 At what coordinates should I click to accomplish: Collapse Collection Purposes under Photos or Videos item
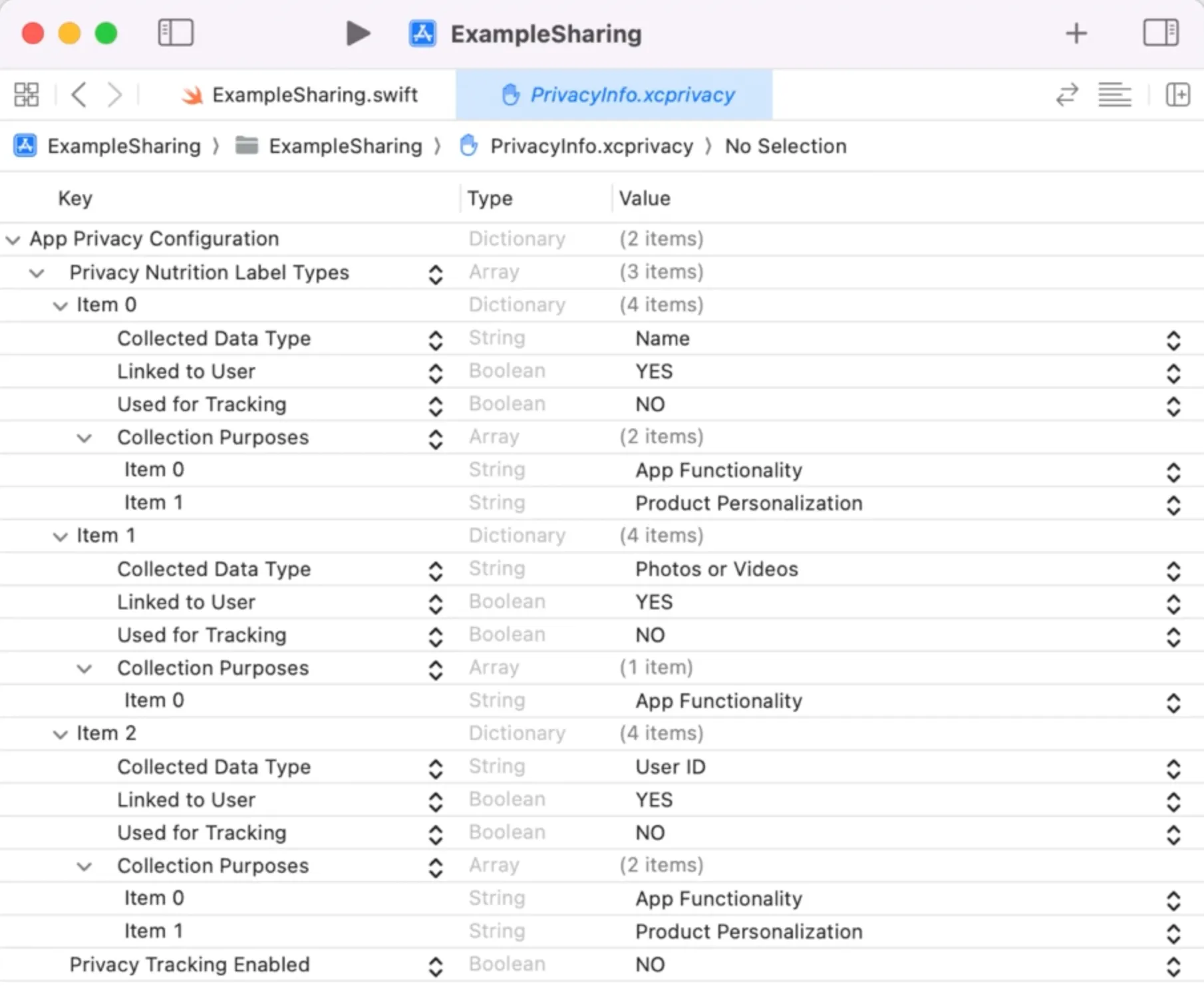tap(84, 669)
